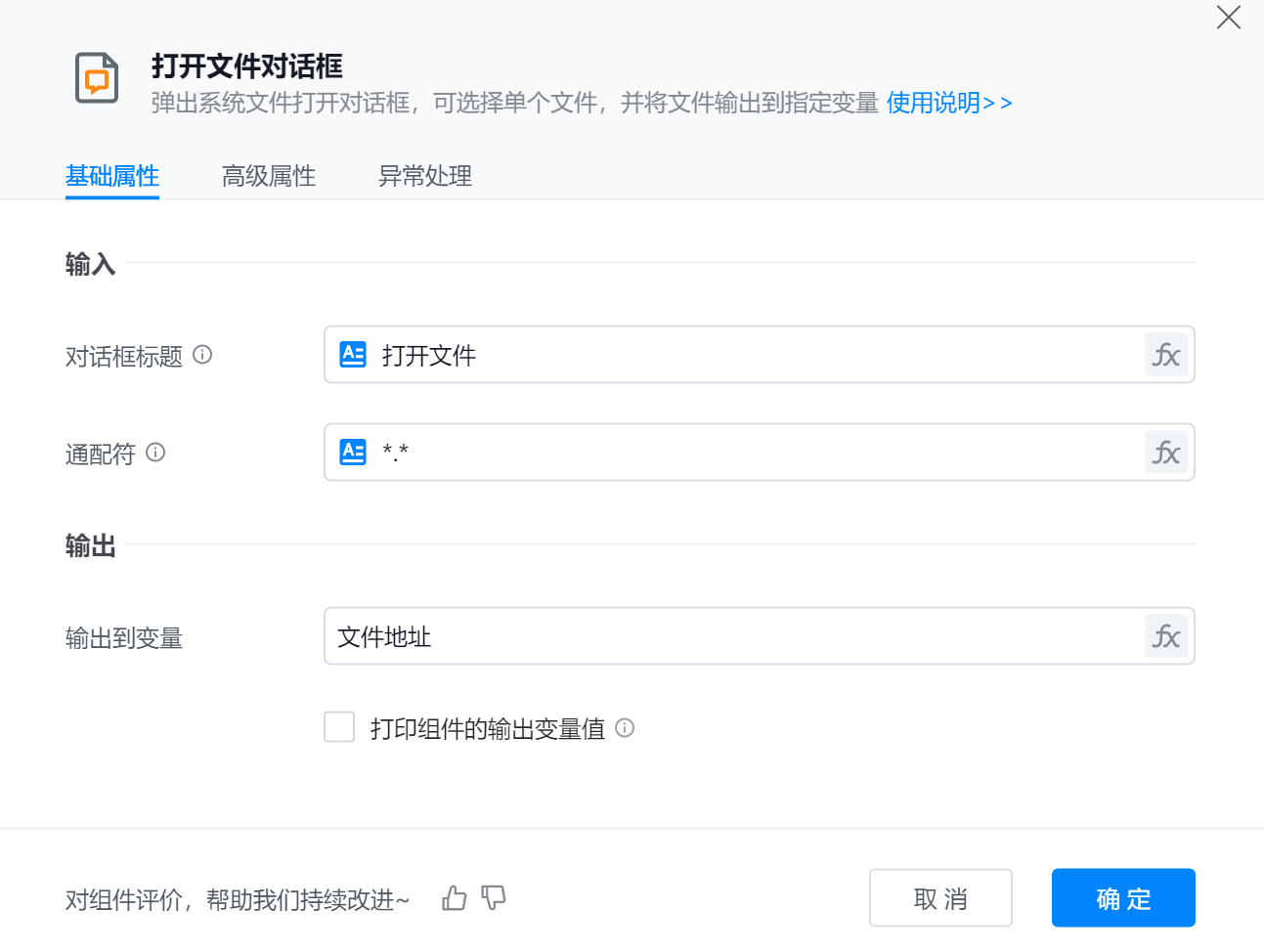The height and width of the screenshot is (952, 1264).
Task: Click info icon beside 打印组件的输出变量值
Action: pyautogui.click(x=625, y=728)
